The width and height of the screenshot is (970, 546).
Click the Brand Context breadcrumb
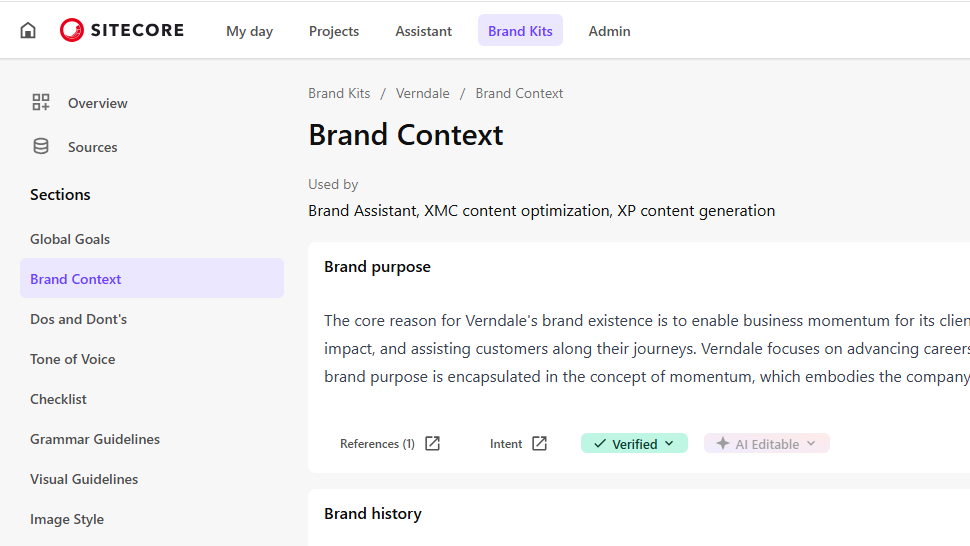(x=519, y=93)
